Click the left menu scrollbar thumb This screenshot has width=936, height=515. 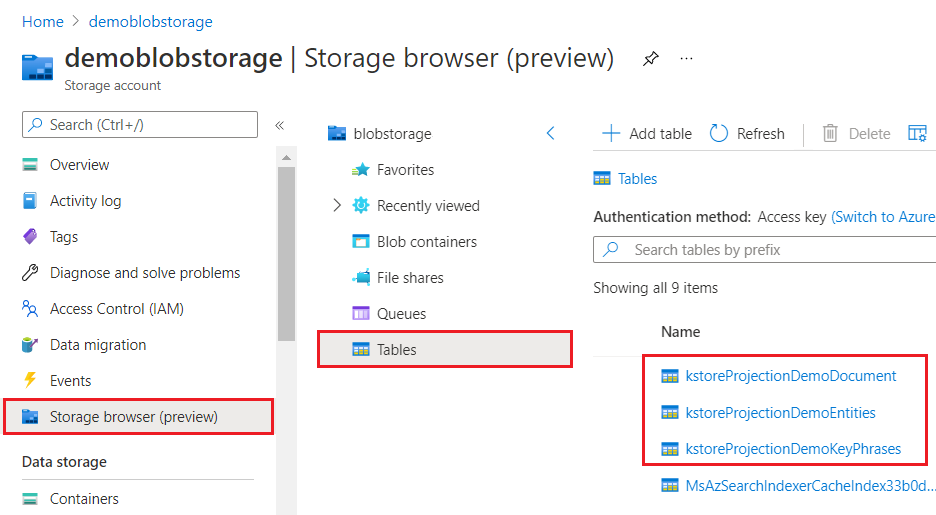coord(287,254)
